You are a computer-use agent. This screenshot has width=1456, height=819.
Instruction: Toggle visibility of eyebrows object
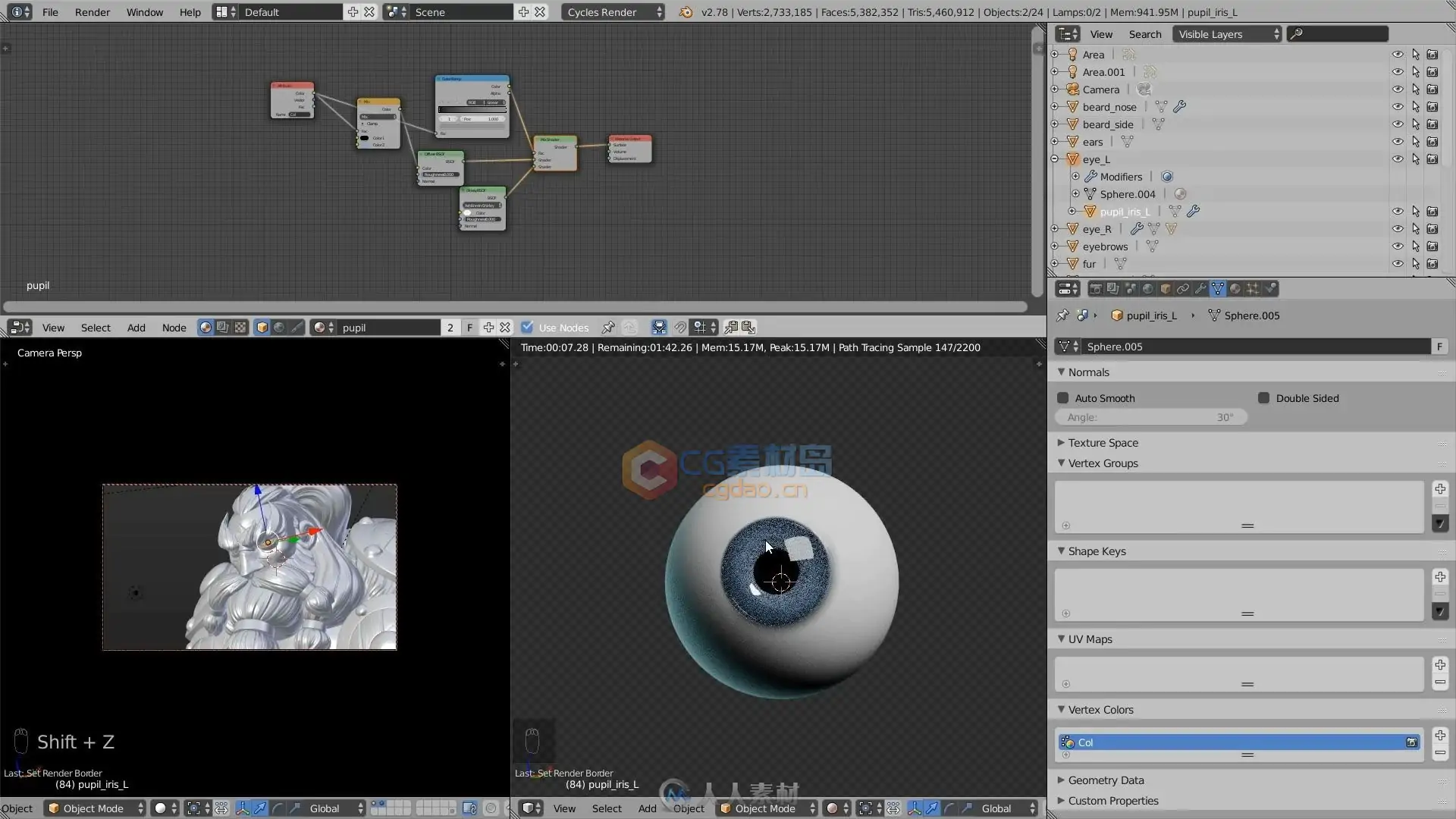(x=1396, y=246)
